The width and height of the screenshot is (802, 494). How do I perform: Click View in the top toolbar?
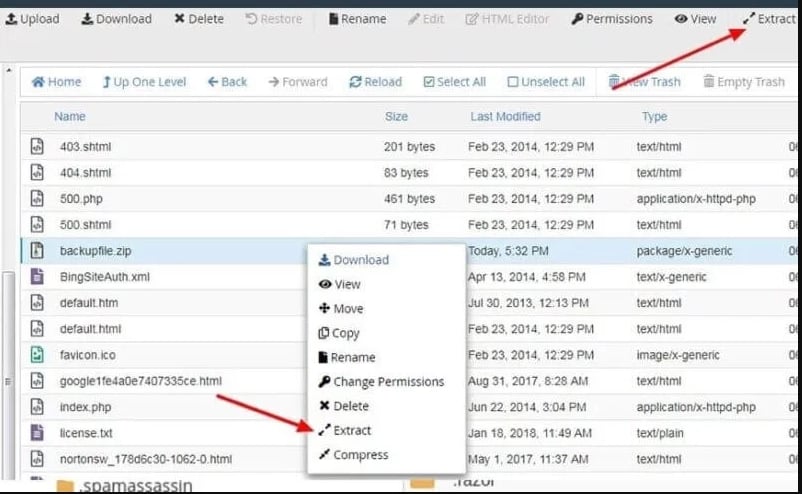pyautogui.click(x=695, y=19)
